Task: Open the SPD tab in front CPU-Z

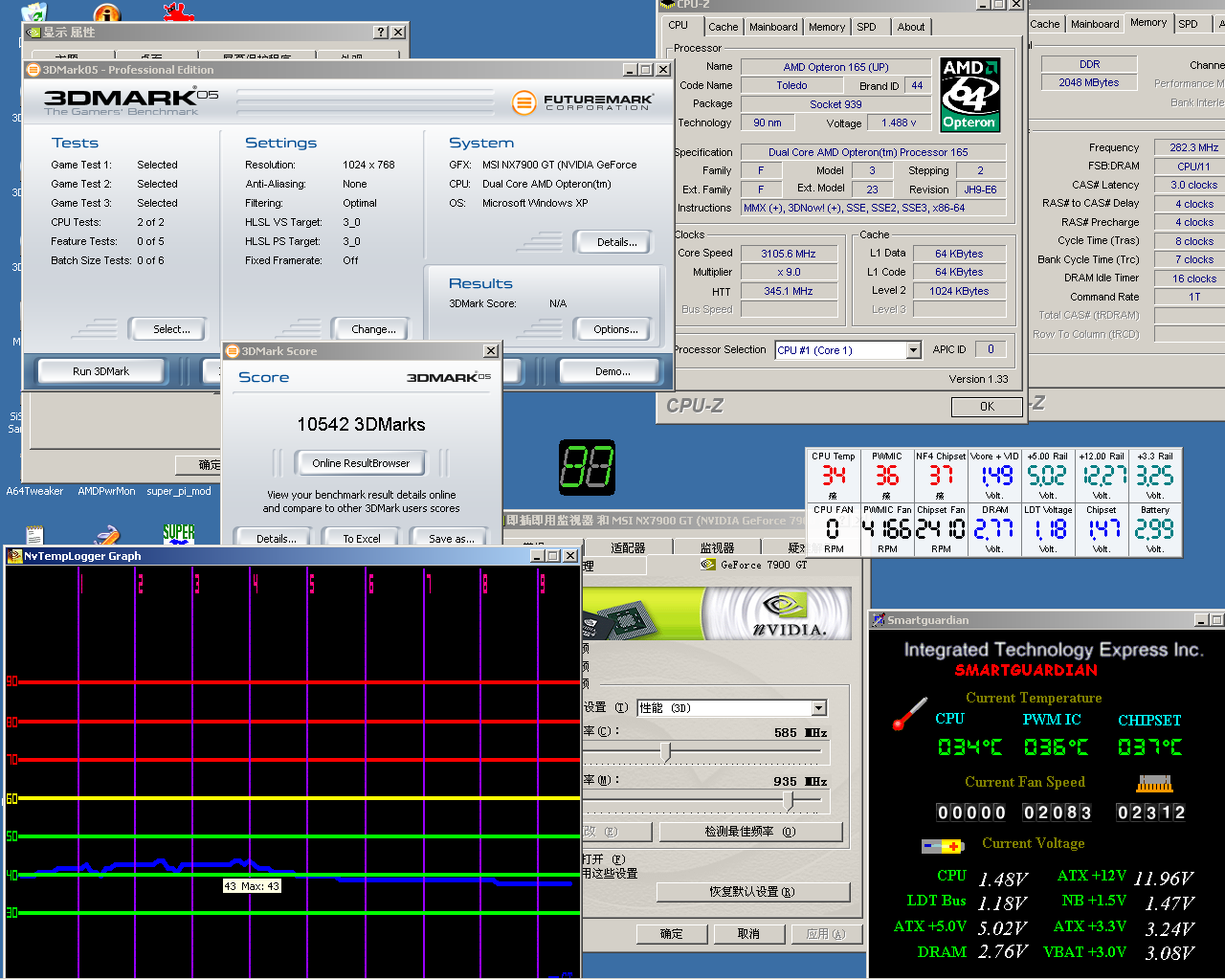Action: 866,27
